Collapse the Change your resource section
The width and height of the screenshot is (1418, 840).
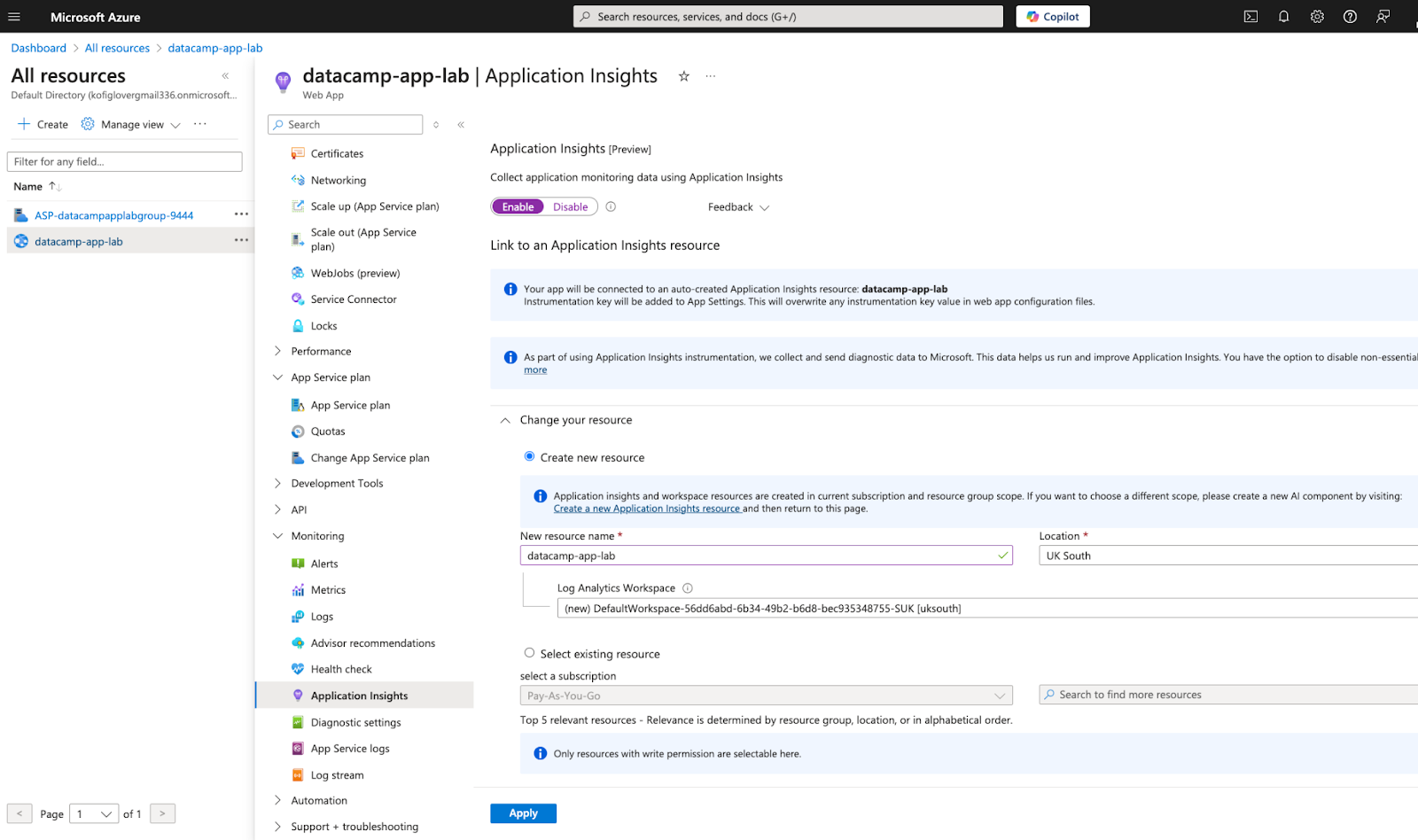pyautogui.click(x=505, y=420)
